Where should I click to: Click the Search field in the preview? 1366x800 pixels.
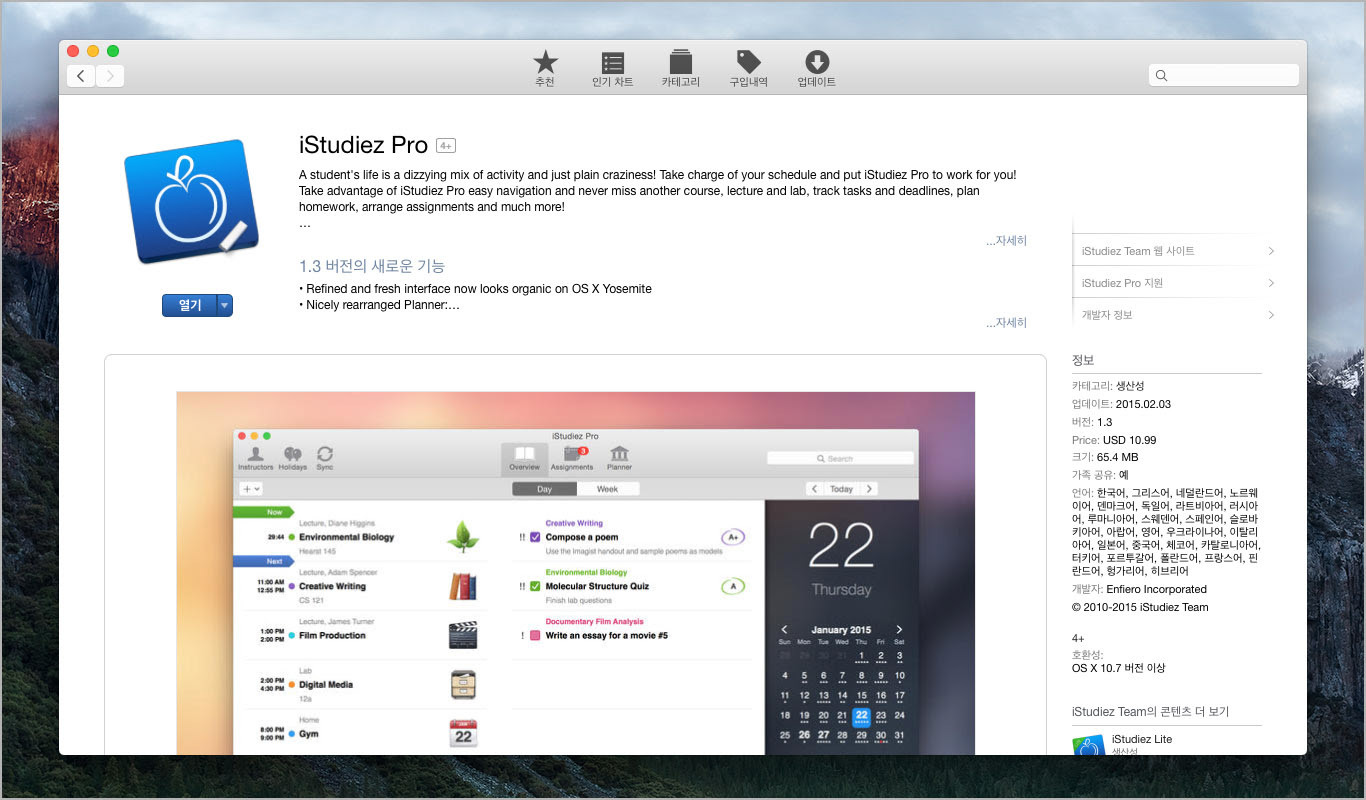coord(840,458)
